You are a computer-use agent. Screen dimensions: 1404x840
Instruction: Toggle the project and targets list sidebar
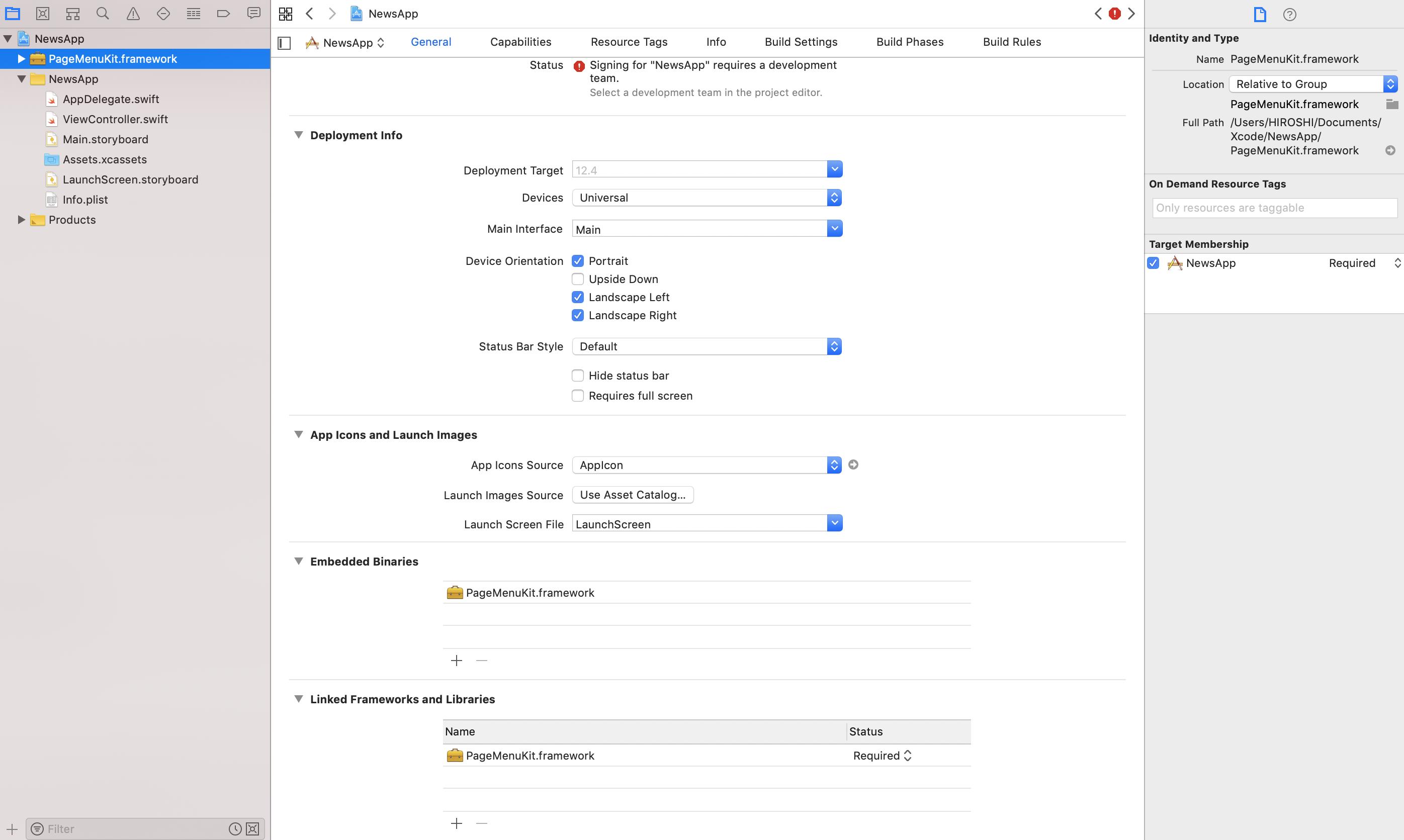(284, 43)
